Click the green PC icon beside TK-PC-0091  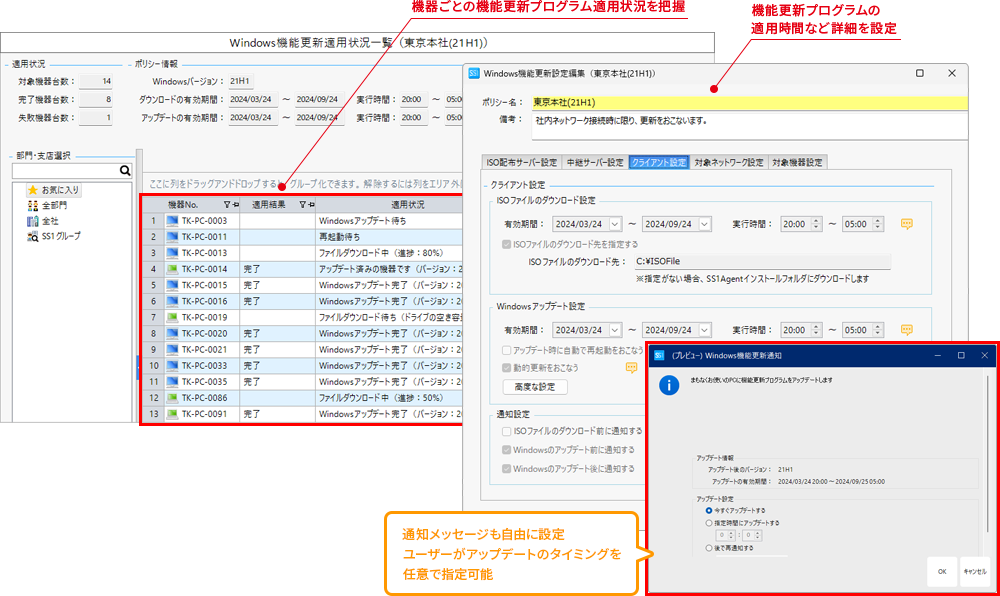click(172, 414)
